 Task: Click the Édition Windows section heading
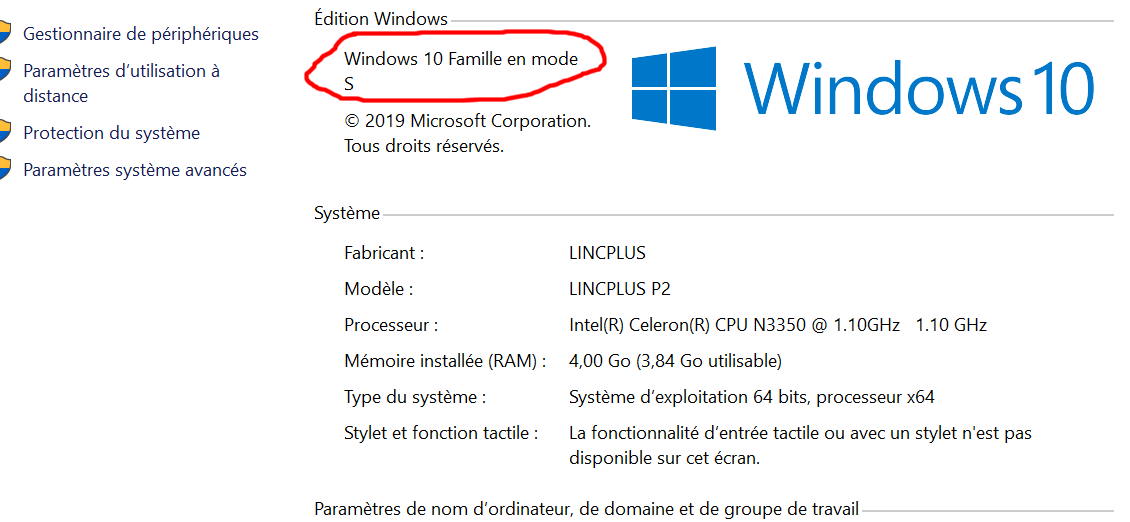tap(381, 19)
